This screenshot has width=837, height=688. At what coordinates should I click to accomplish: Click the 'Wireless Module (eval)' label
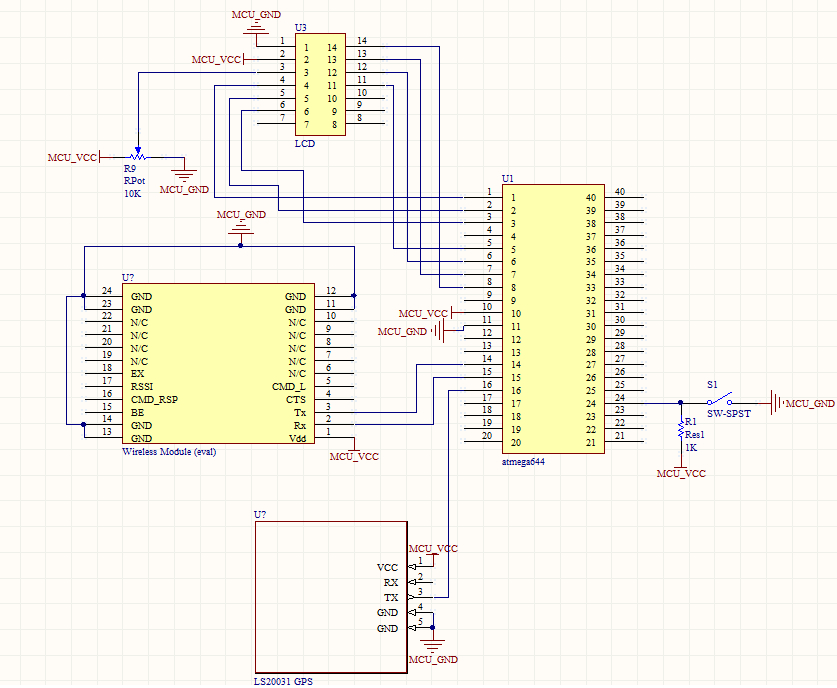(x=169, y=452)
